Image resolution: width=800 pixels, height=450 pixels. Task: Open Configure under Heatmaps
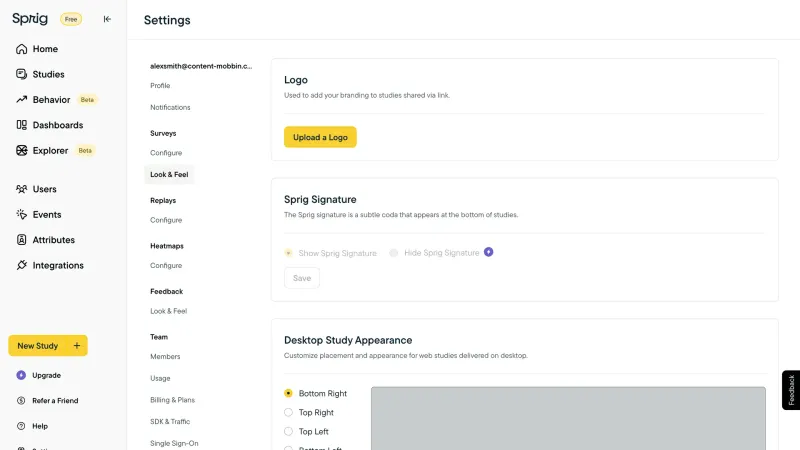coord(166,266)
